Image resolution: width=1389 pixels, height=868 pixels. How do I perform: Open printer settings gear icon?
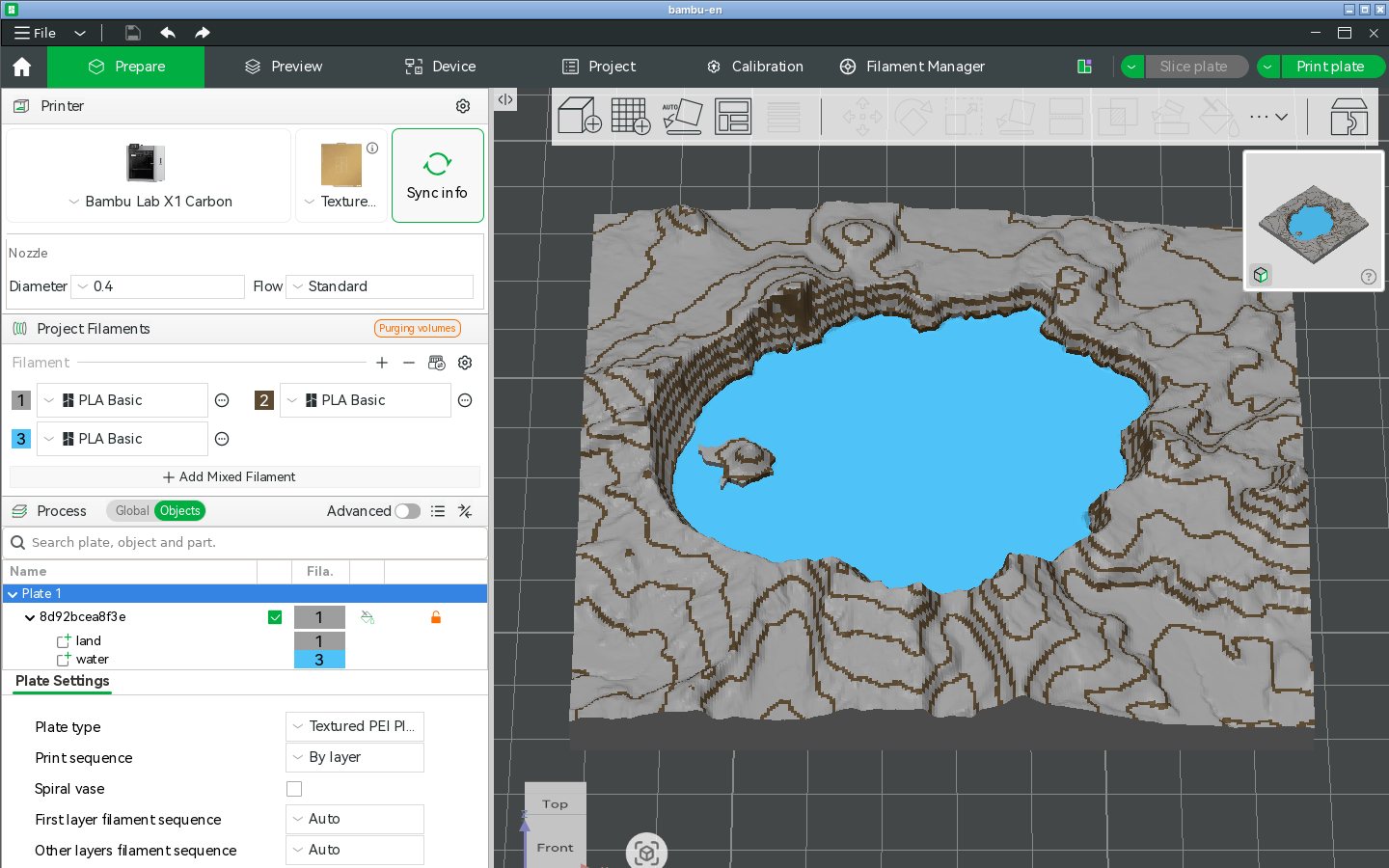coord(463,106)
